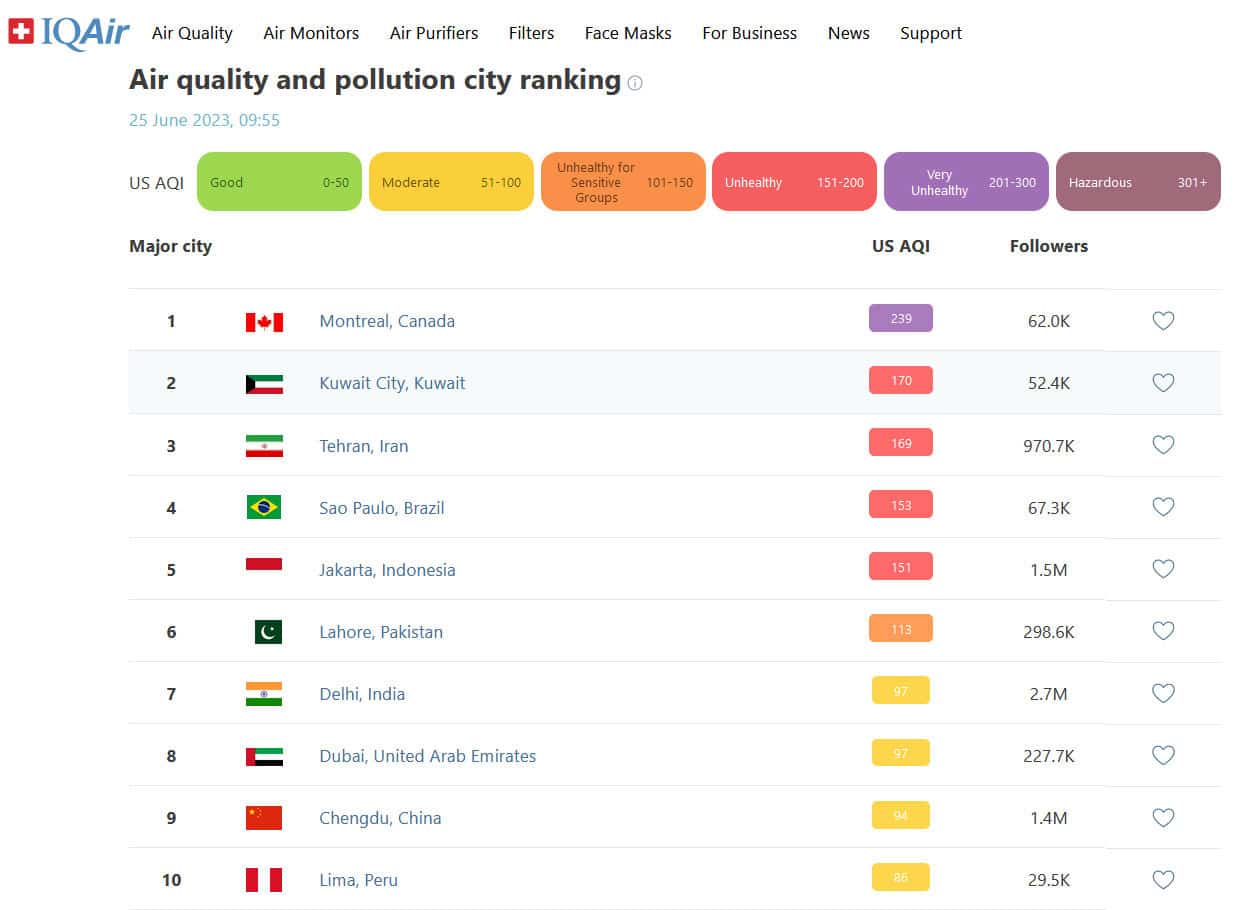The width and height of the screenshot is (1246, 910).
Task: Click the purple 239 AQI badge
Action: click(900, 318)
